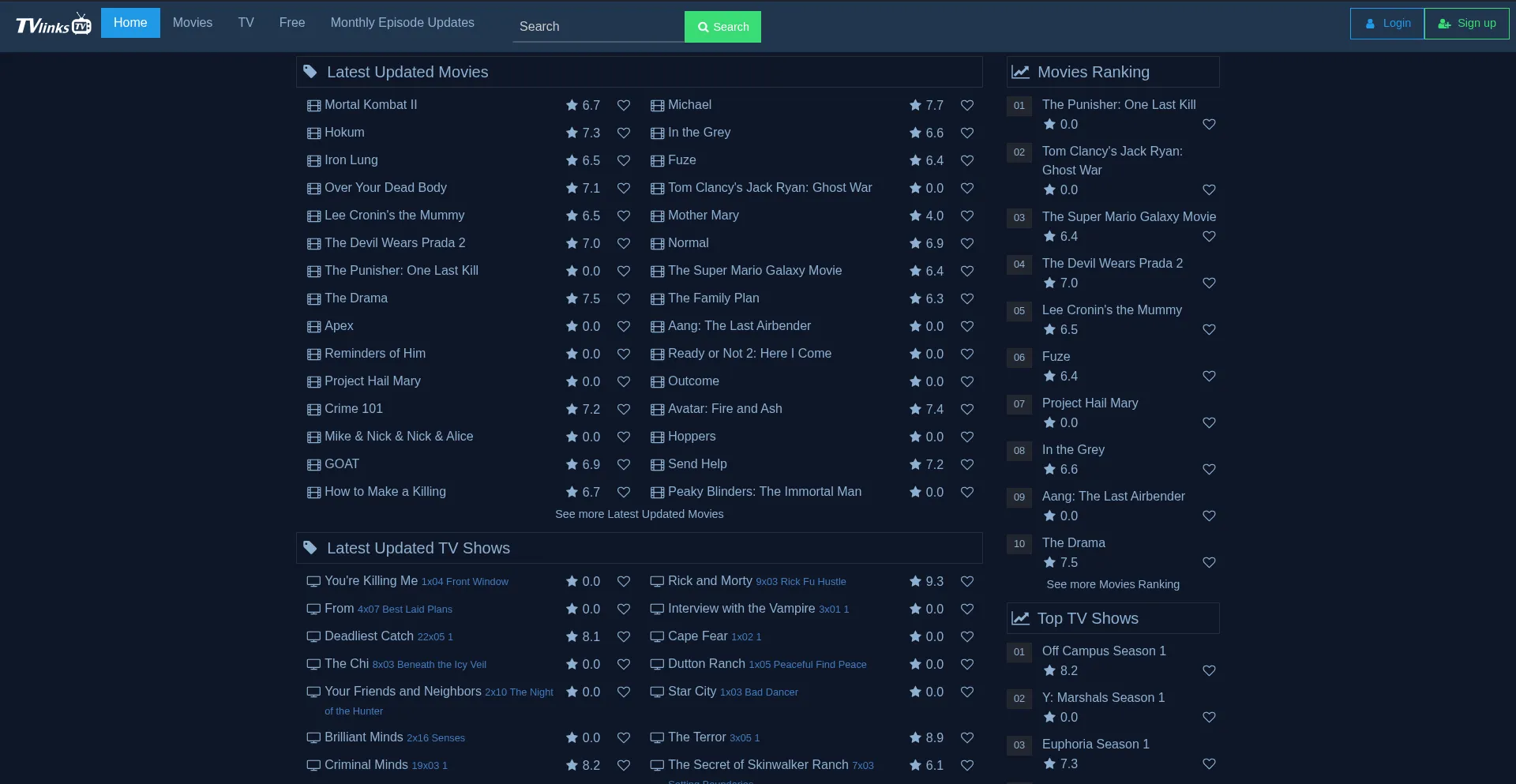
Task: Click TV icon next to Star City
Action: (657, 692)
